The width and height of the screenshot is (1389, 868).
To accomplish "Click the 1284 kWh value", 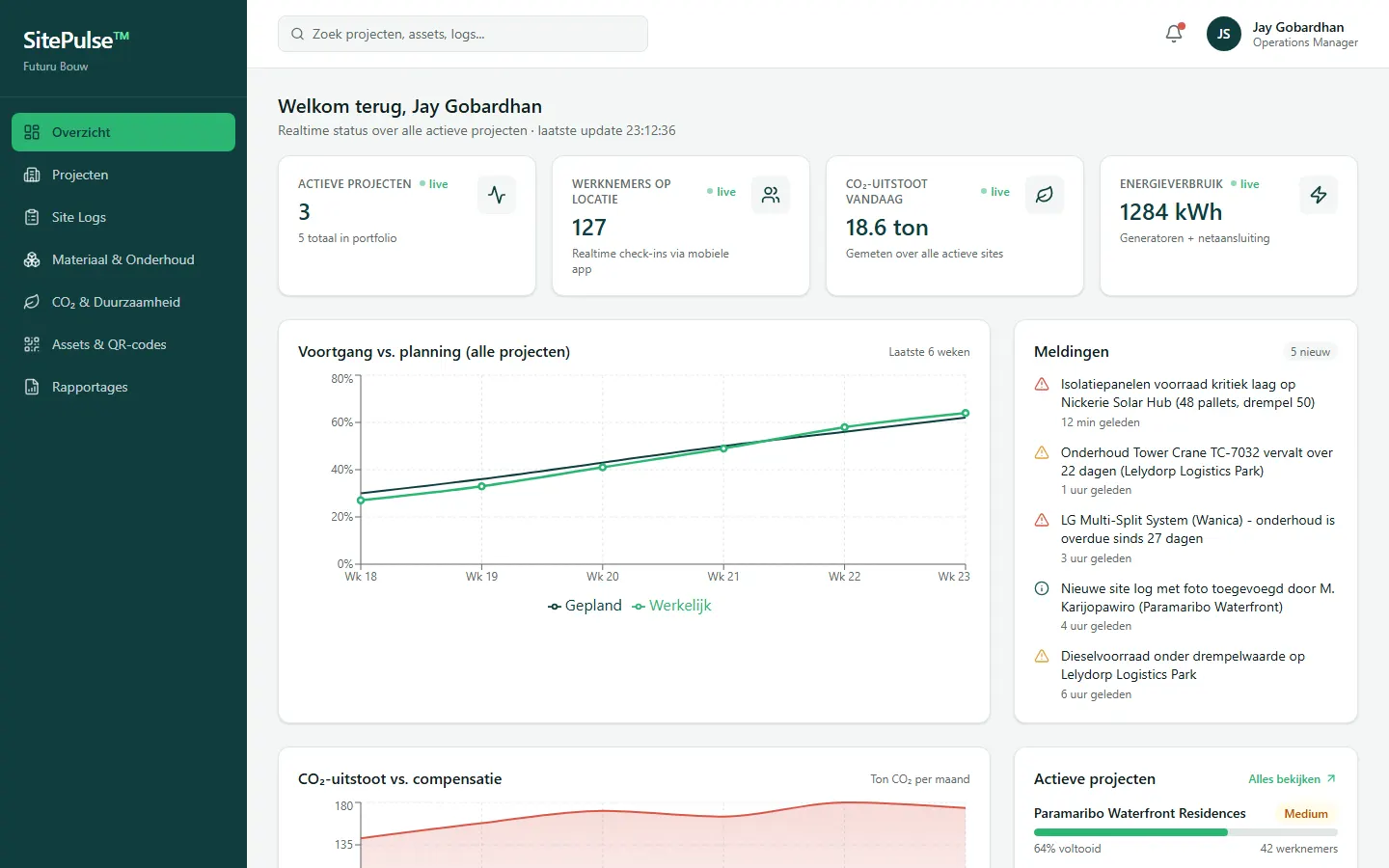I will [1171, 212].
